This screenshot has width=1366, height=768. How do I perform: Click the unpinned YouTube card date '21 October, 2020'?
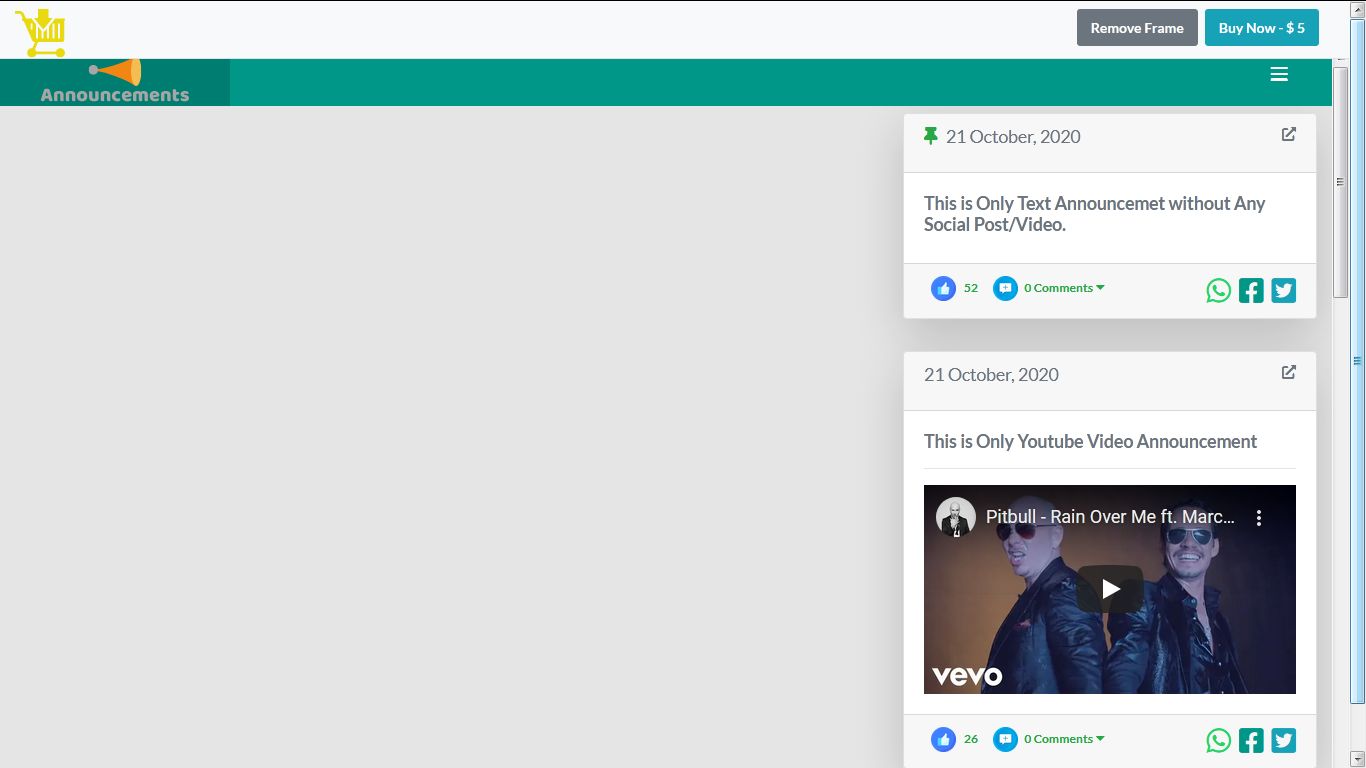[x=991, y=375]
